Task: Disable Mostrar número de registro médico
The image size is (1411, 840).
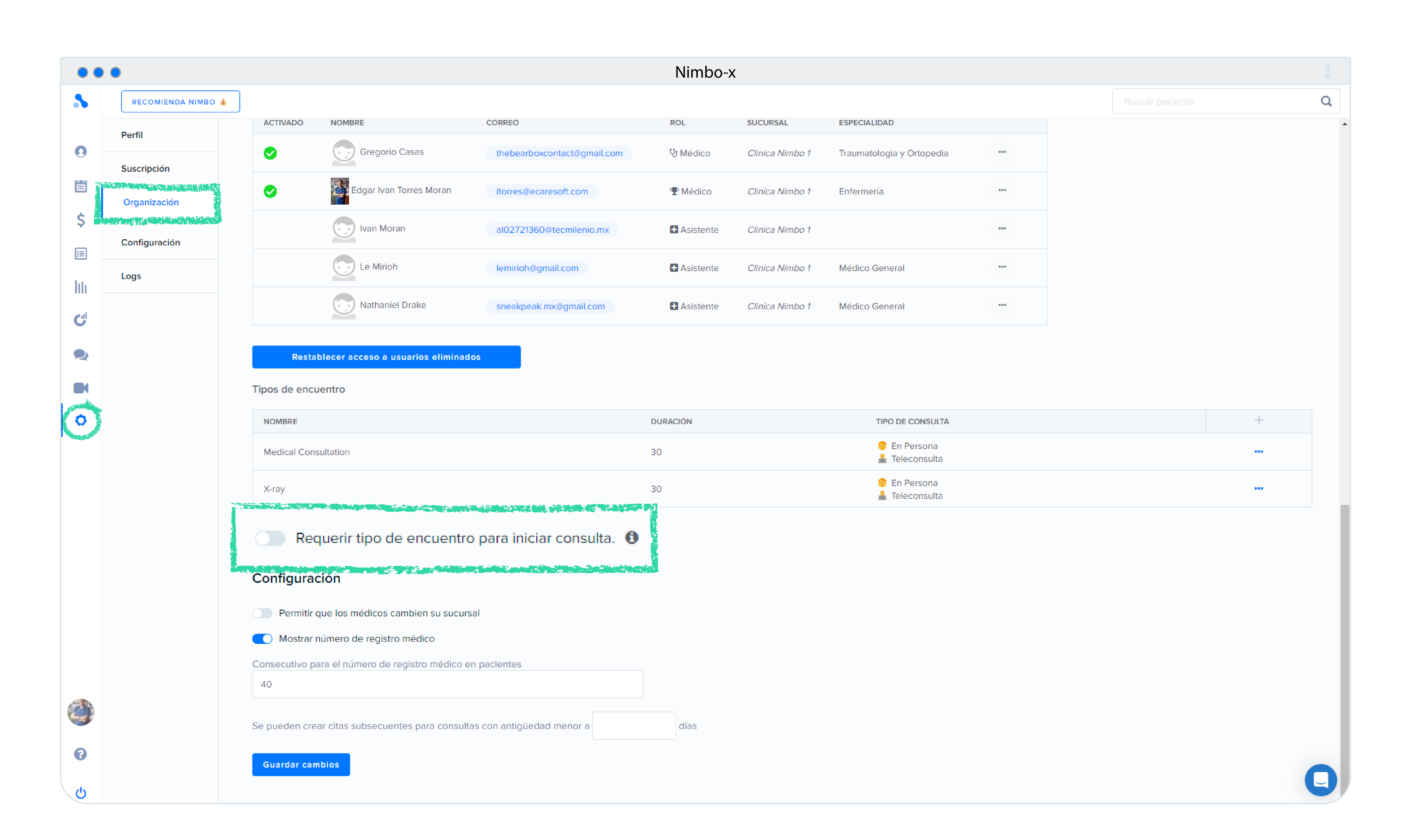Action: [262, 639]
